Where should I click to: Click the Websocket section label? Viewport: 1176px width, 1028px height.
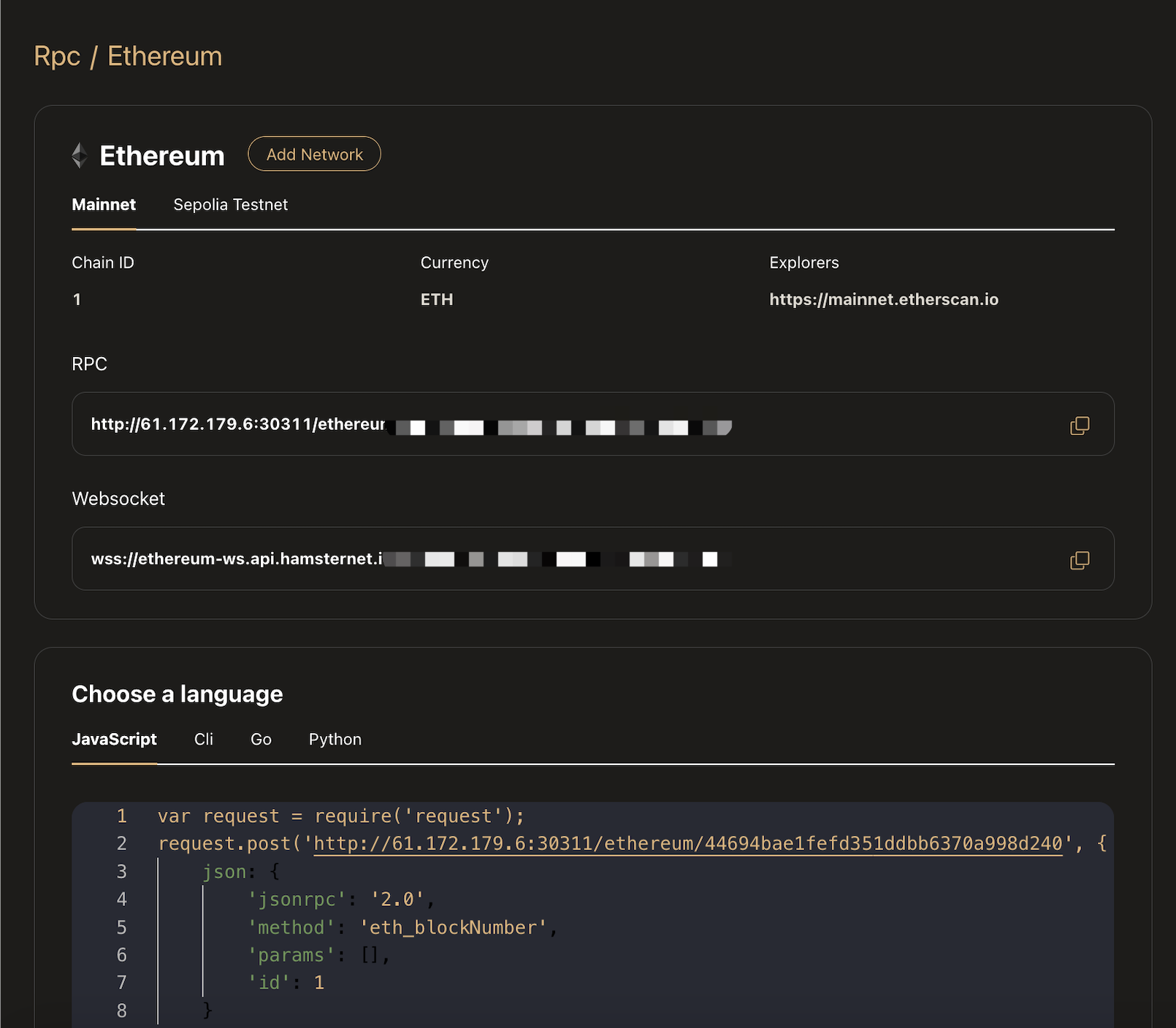click(x=118, y=499)
